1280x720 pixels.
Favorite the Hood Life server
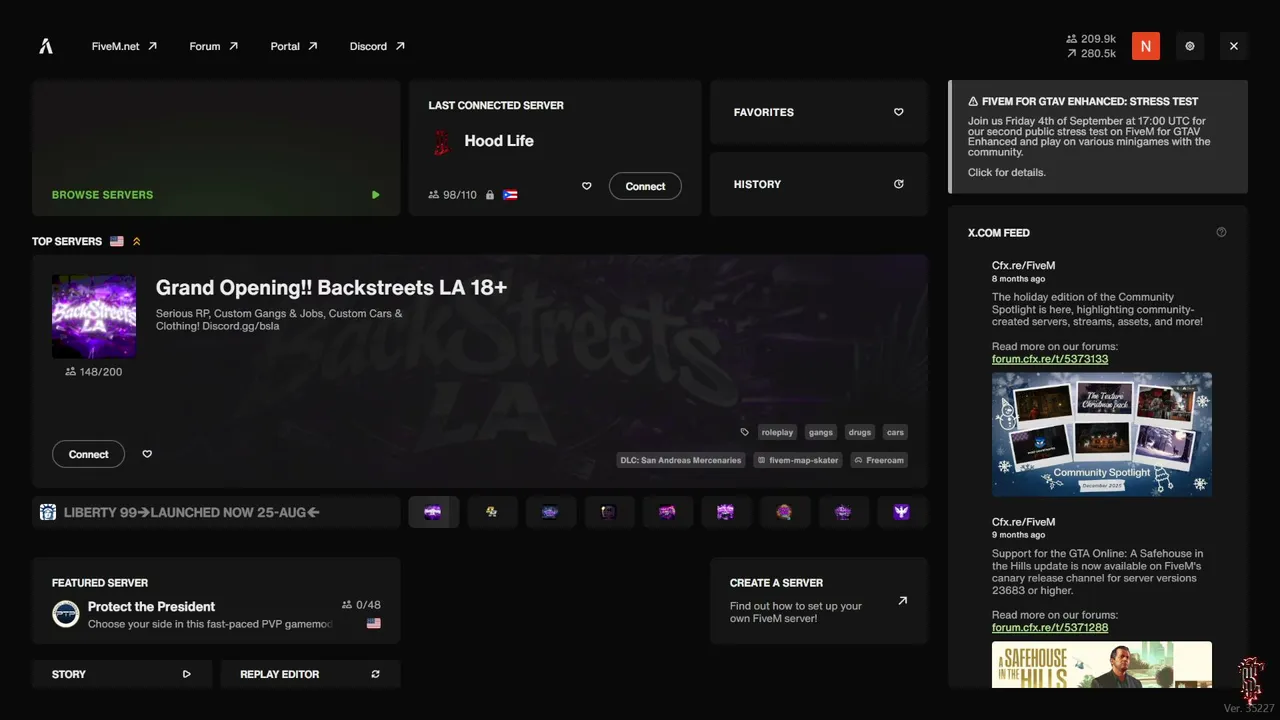pyautogui.click(x=587, y=186)
